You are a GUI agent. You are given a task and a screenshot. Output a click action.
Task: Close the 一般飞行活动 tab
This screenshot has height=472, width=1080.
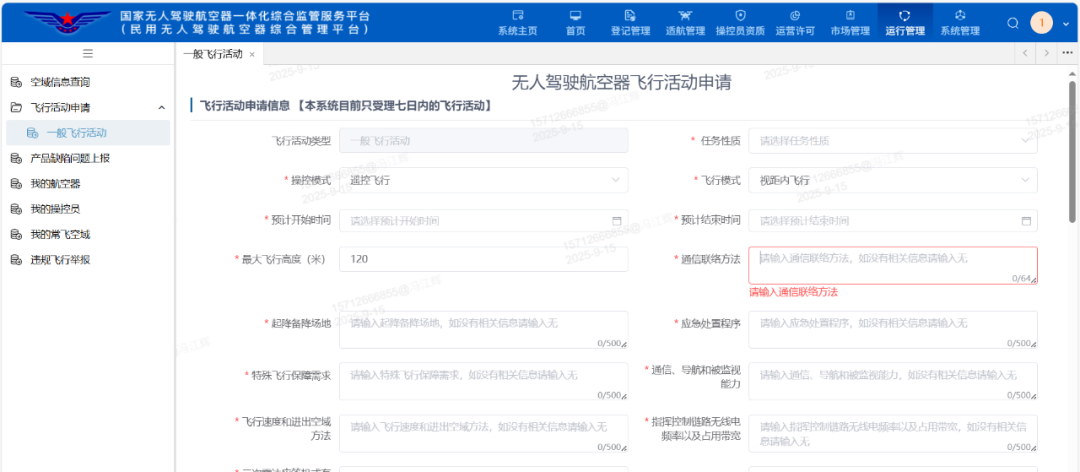point(252,54)
